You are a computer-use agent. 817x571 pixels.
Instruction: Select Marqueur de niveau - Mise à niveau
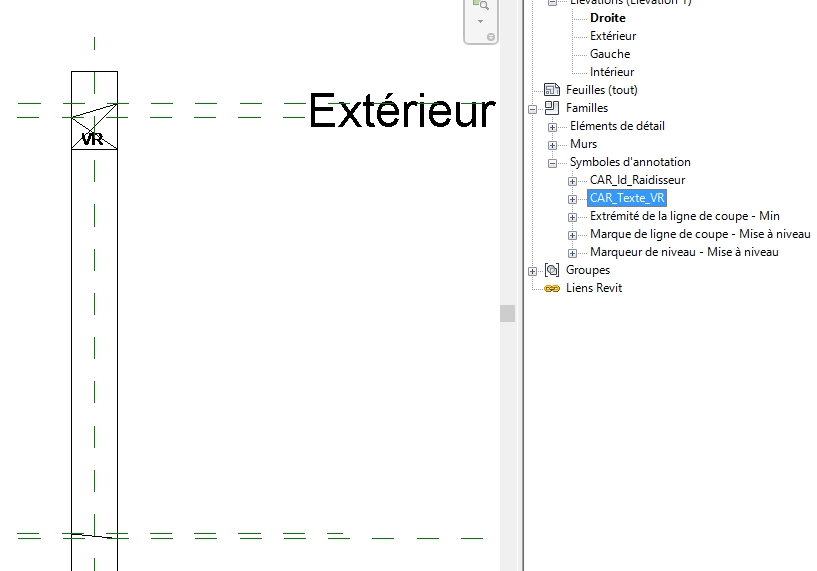pyautogui.click(x=683, y=252)
